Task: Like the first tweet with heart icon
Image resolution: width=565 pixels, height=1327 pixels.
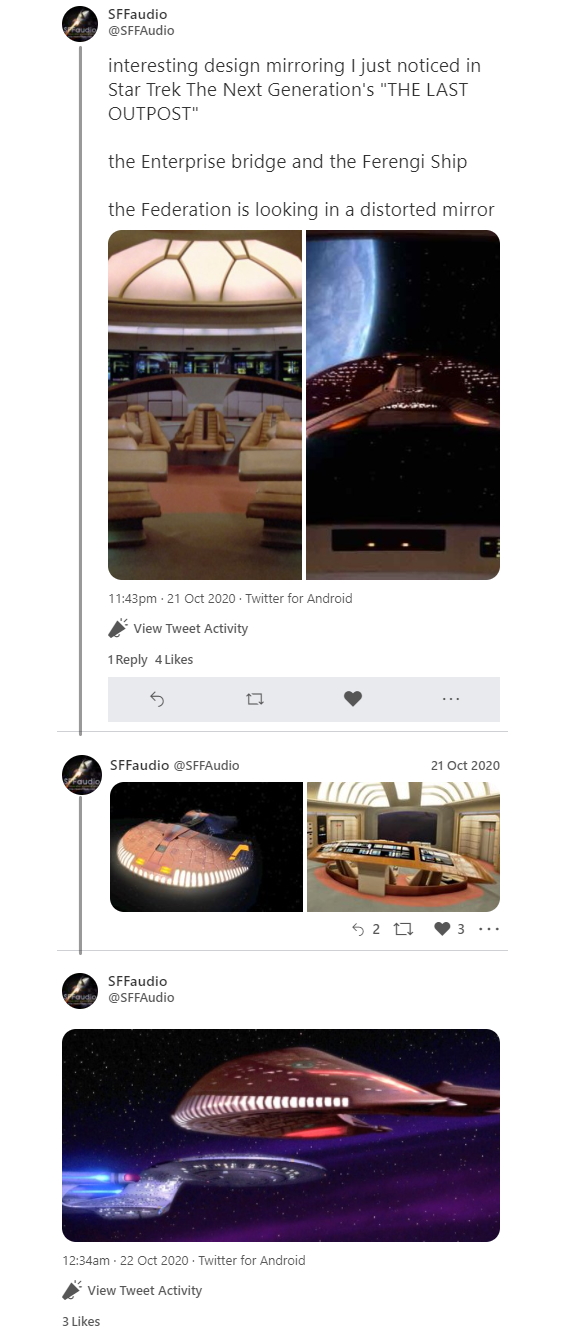Action: pos(352,699)
